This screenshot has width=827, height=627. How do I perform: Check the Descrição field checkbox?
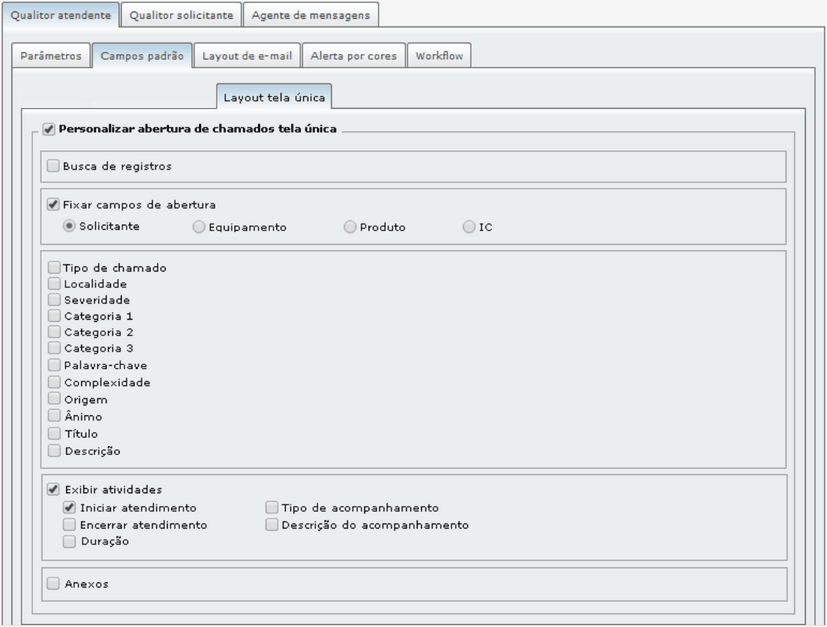pos(54,450)
